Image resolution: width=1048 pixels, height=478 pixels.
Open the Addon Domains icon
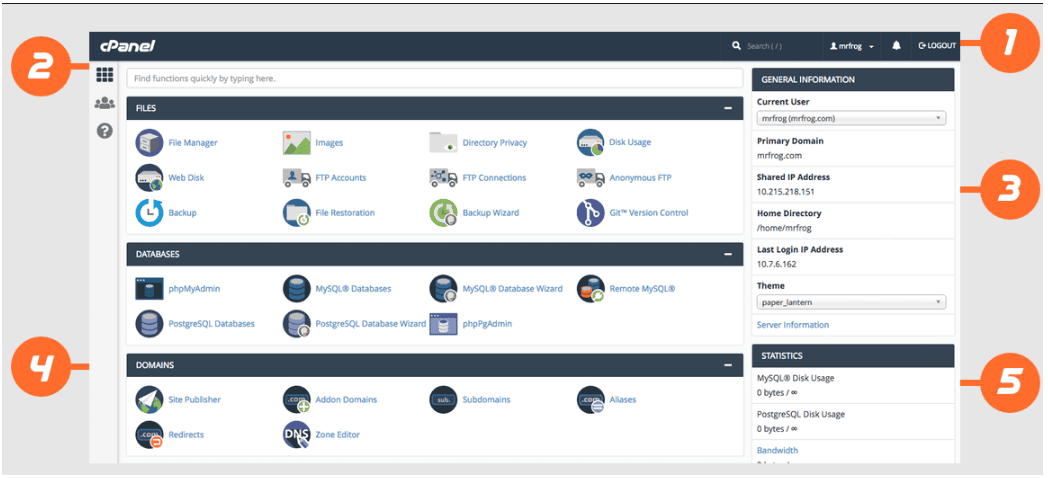click(x=297, y=400)
